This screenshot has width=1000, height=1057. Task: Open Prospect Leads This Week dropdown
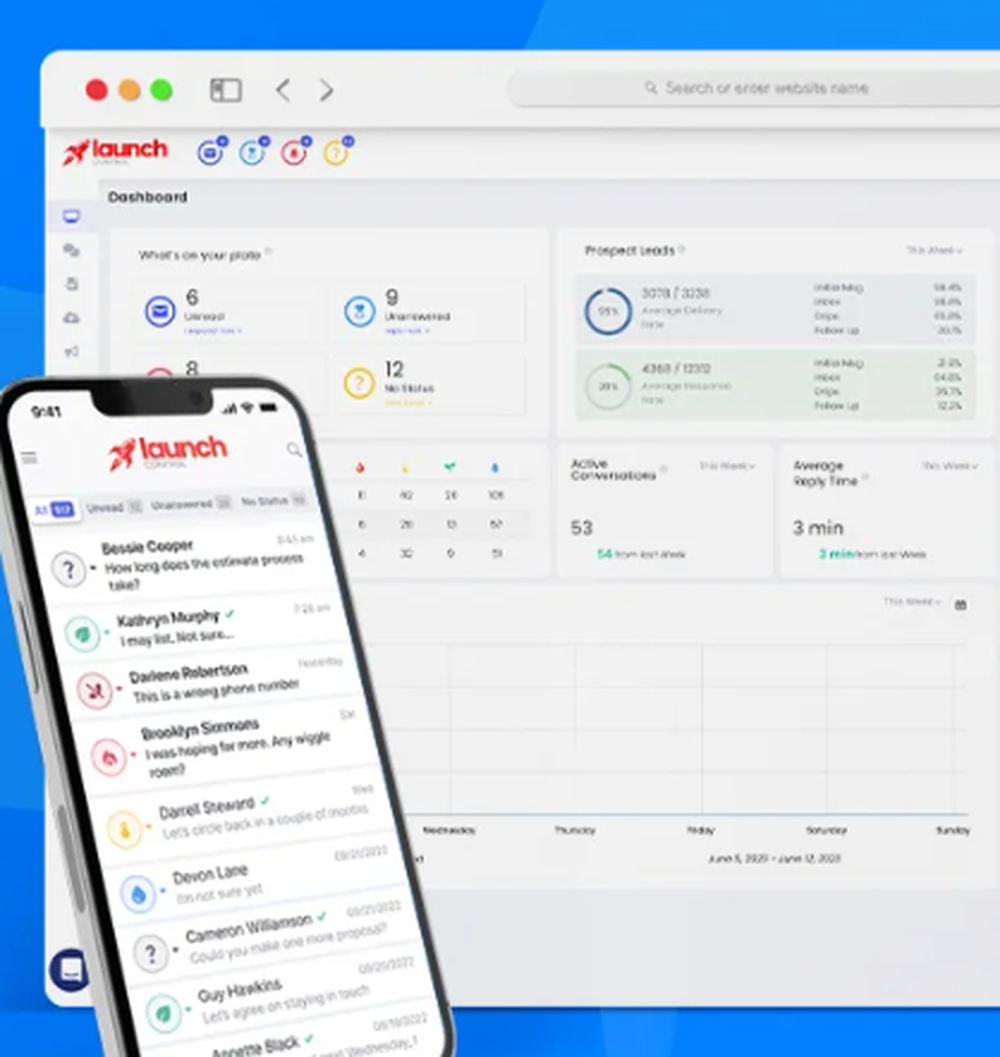[x=934, y=250]
